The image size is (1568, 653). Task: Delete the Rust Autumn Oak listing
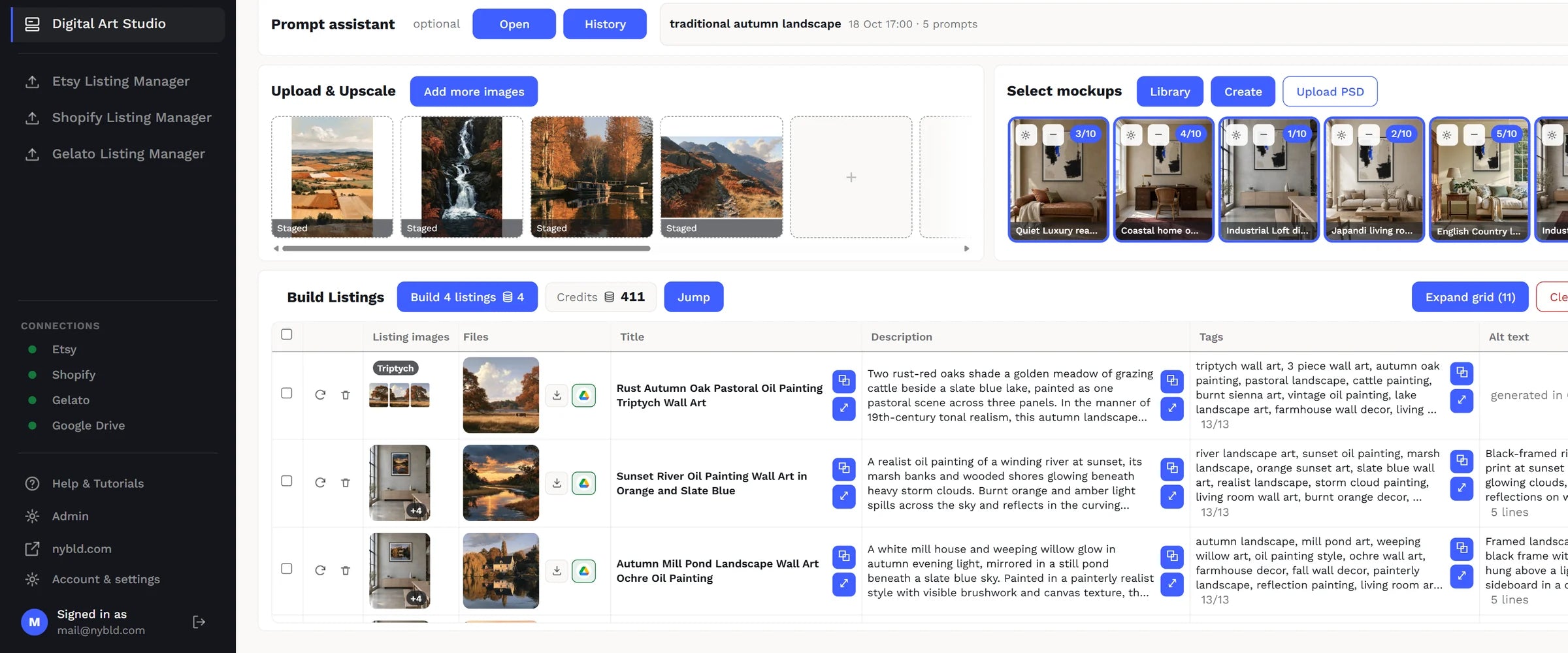coord(346,394)
